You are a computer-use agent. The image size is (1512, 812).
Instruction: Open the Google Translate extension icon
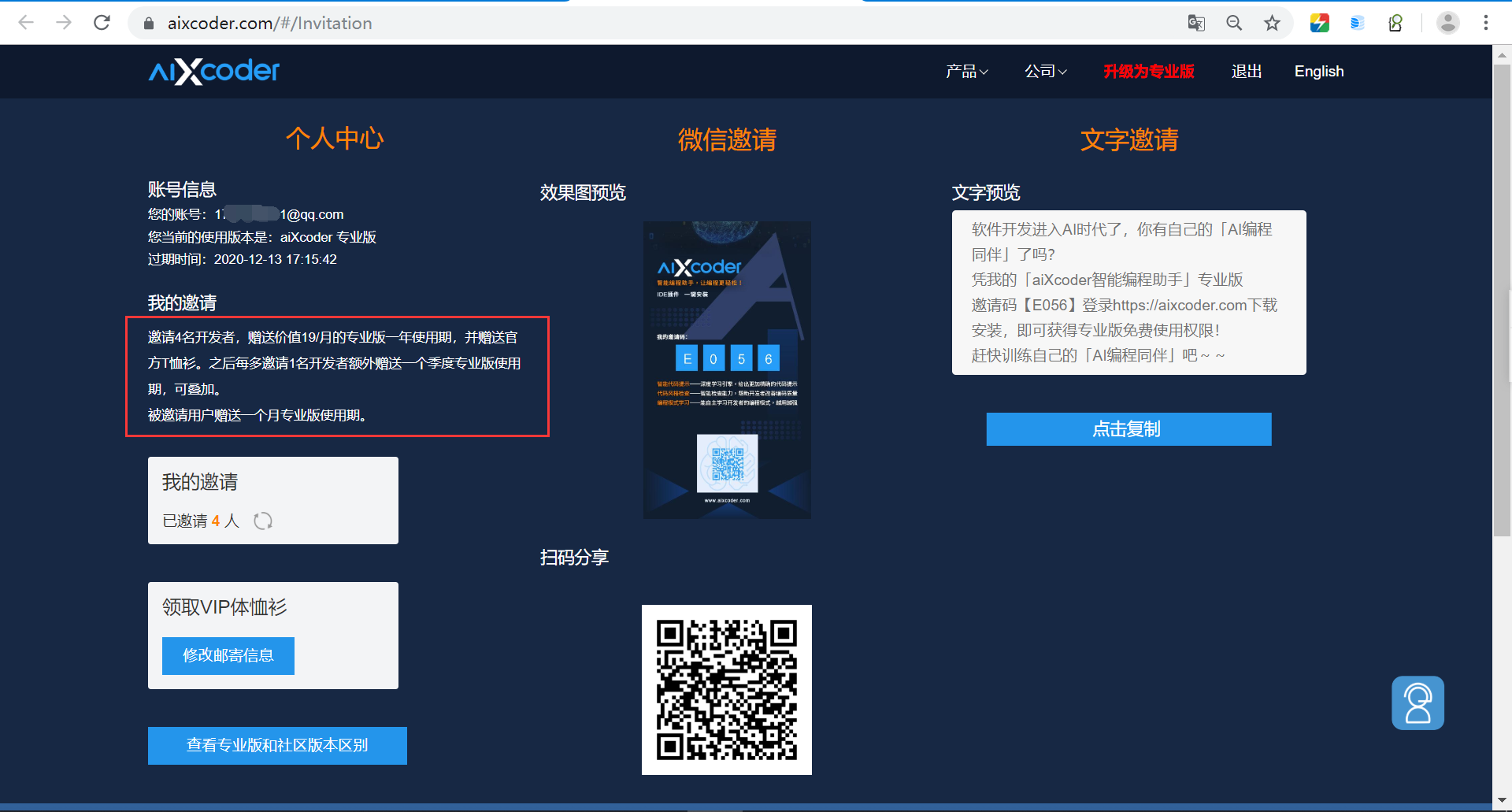pos(1320,23)
